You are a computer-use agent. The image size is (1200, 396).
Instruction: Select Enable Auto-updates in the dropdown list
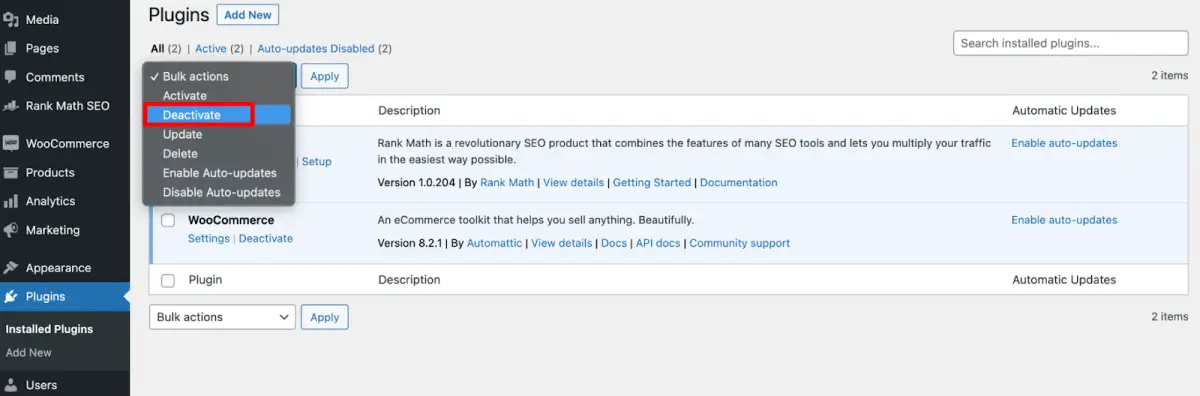(x=219, y=173)
